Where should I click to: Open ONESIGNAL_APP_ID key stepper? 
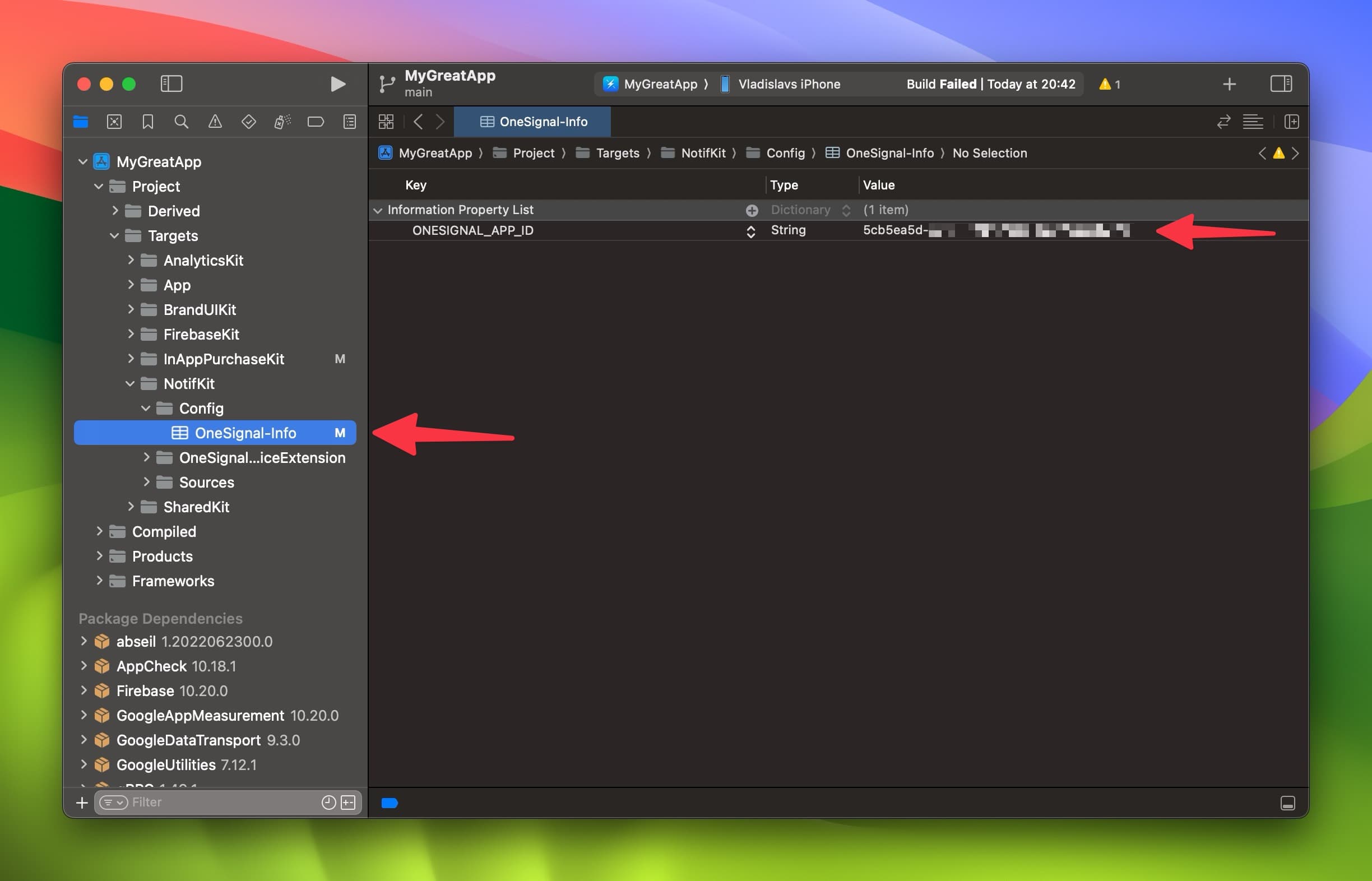pos(750,230)
